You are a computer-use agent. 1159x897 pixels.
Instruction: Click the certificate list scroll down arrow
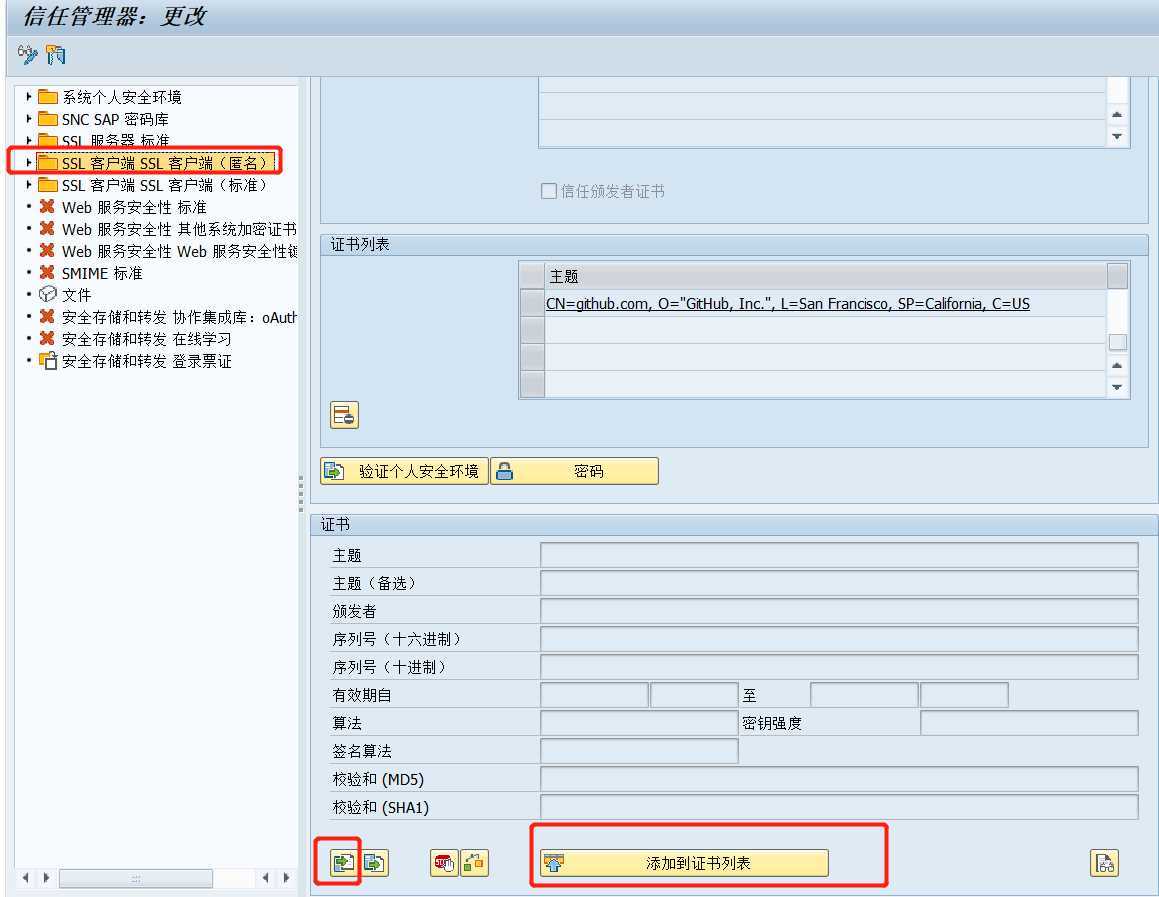click(1118, 386)
